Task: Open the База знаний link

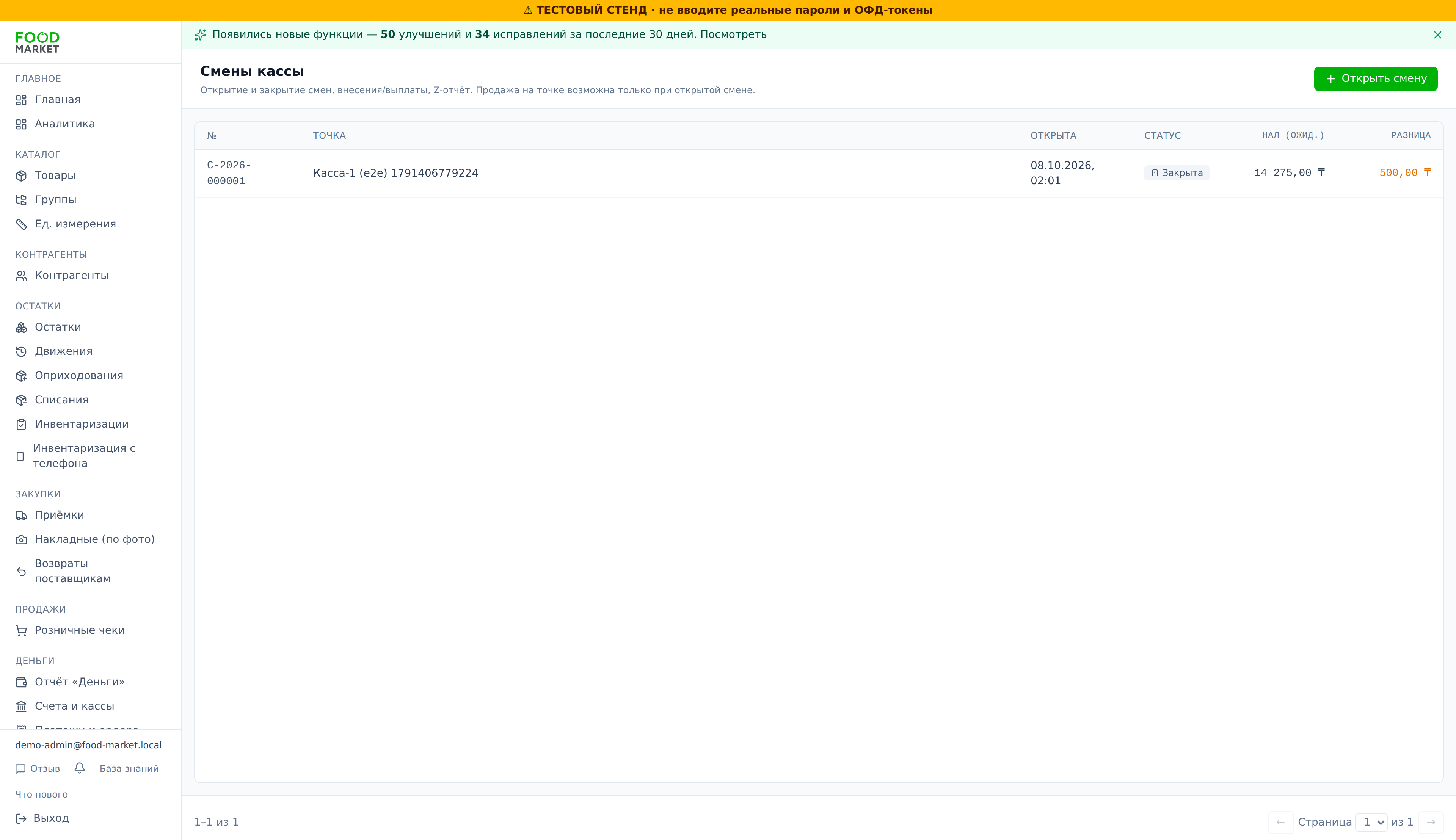Action: coord(129,768)
